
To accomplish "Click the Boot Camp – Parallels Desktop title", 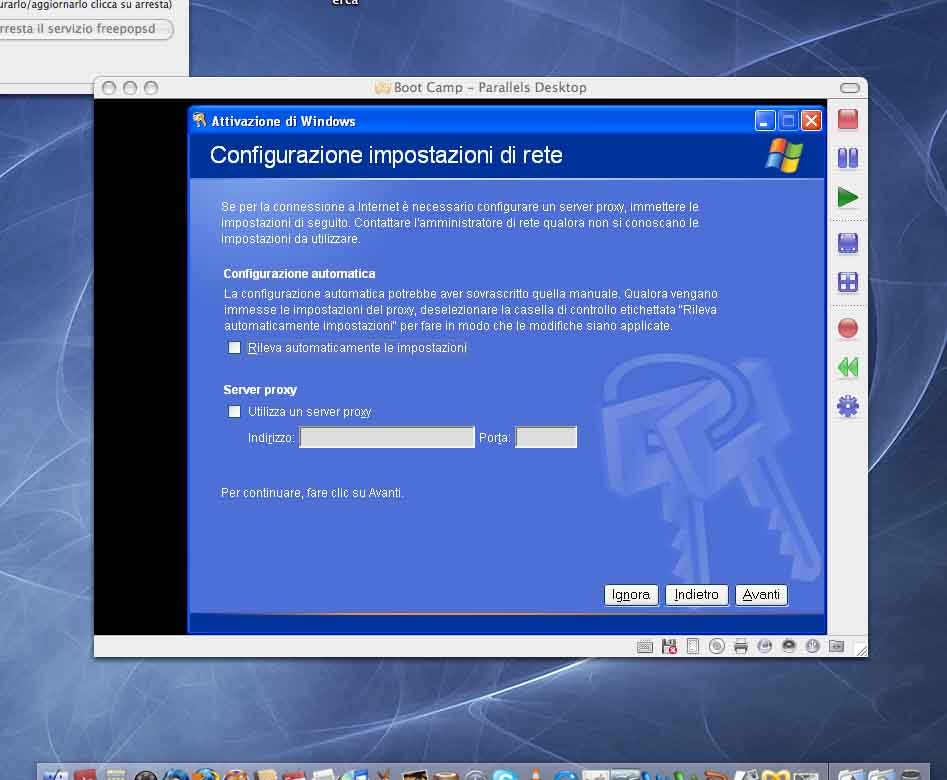I will pyautogui.click(x=490, y=88).
